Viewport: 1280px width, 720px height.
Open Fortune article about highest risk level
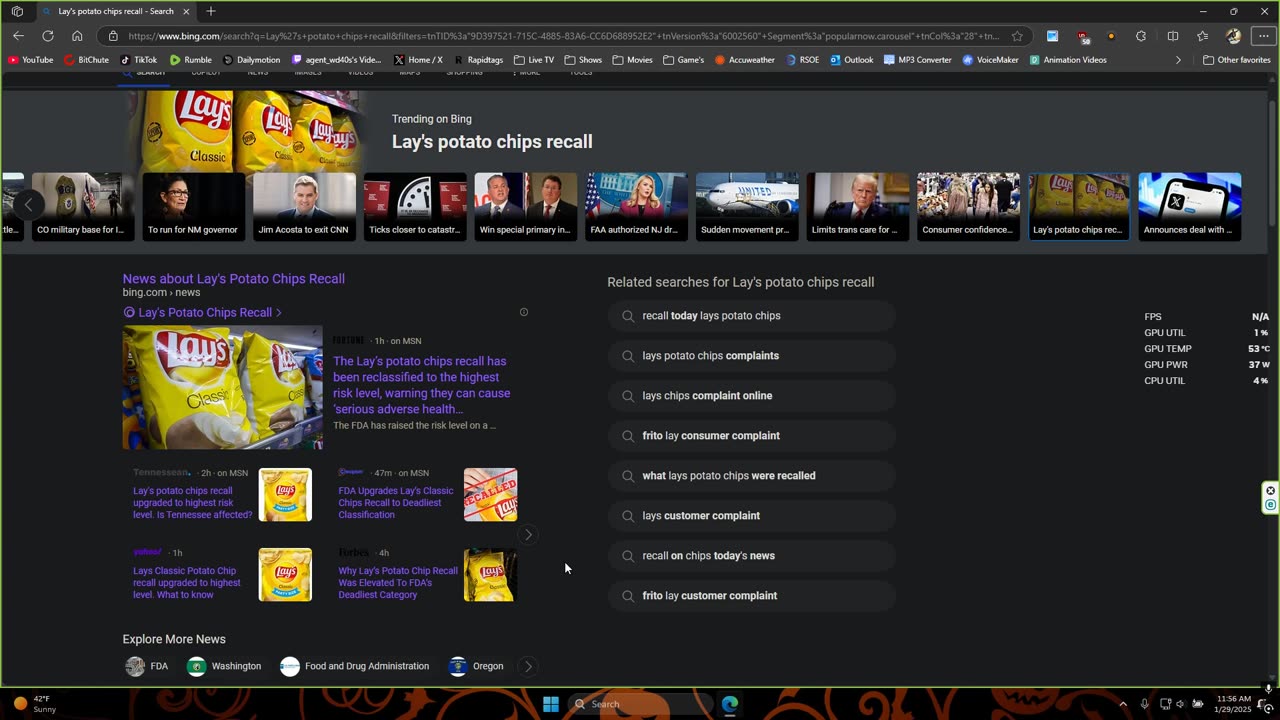tap(422, 385)
